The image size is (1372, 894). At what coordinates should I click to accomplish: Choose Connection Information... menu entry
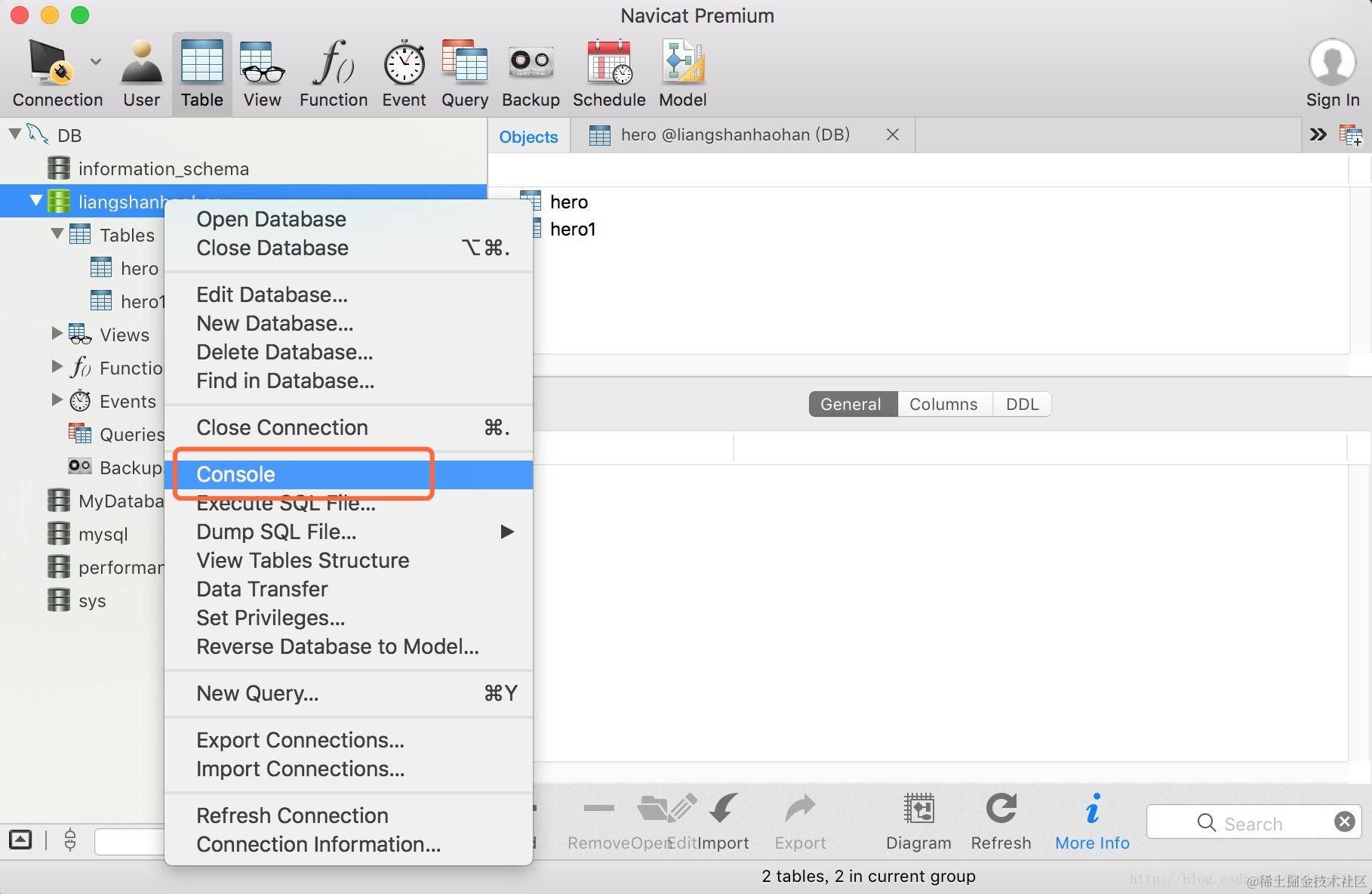point(349,844)
